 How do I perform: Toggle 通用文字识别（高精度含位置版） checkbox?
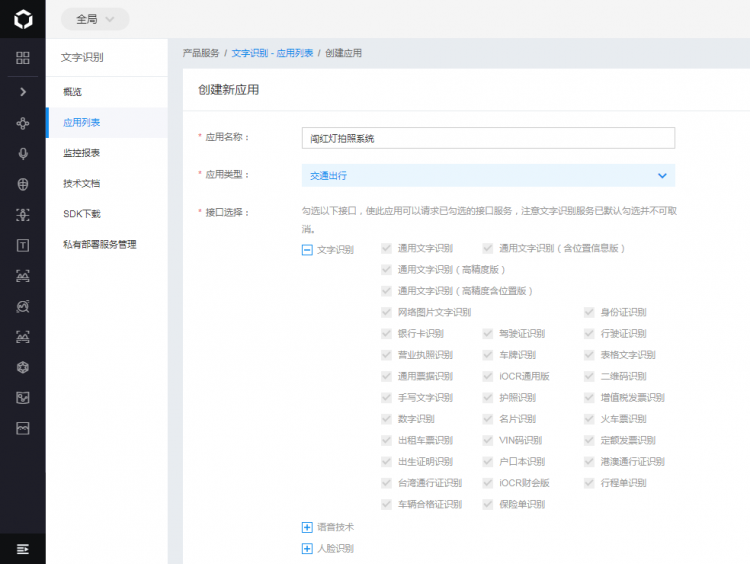[386, 291]
